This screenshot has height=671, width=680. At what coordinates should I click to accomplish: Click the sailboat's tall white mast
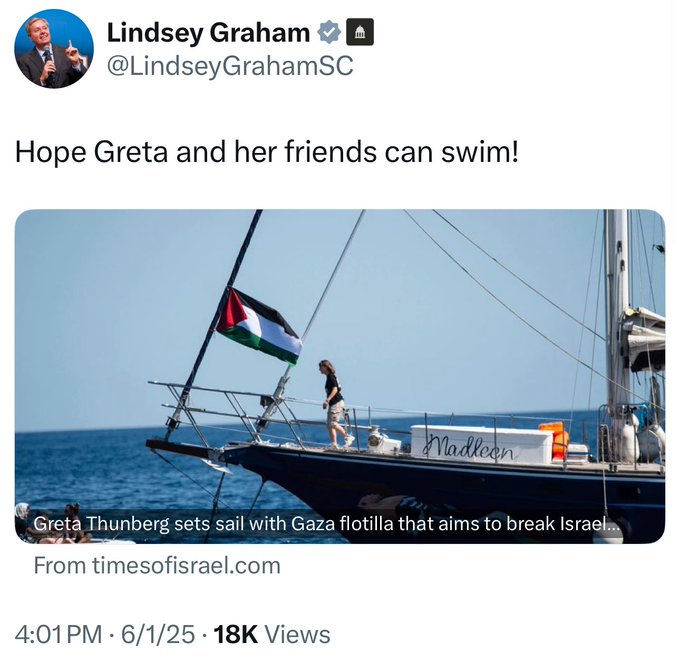pyautogui.click(x=617, y=300)
